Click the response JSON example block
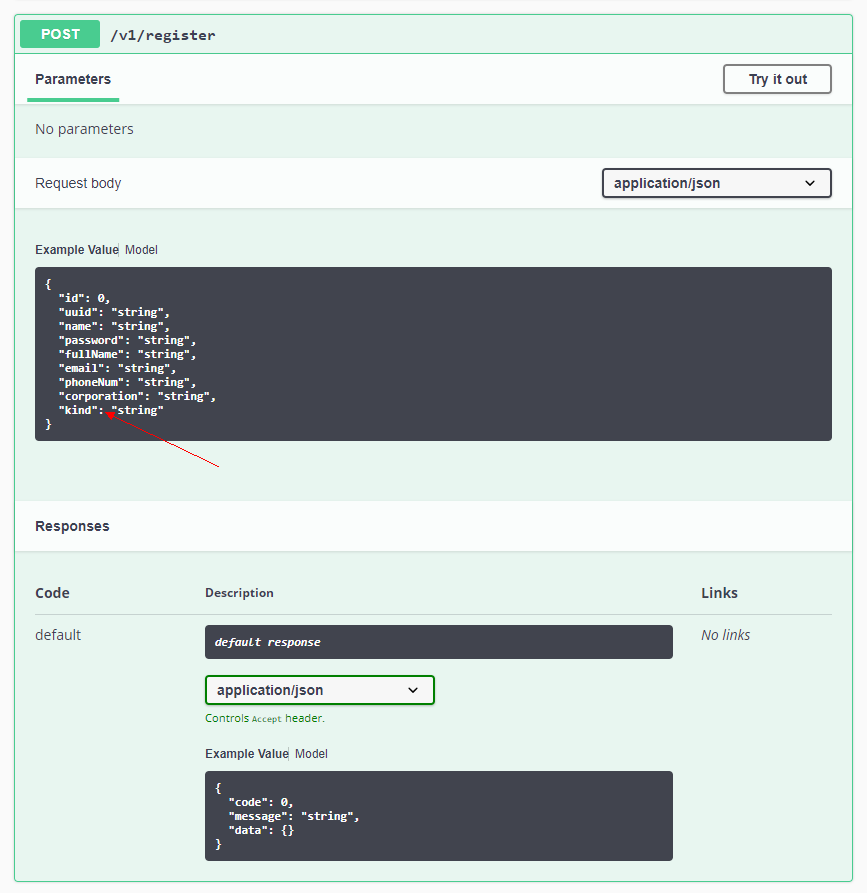Viewport: 867px width, 893px height. pyautogui.click(x=439, y=816)
